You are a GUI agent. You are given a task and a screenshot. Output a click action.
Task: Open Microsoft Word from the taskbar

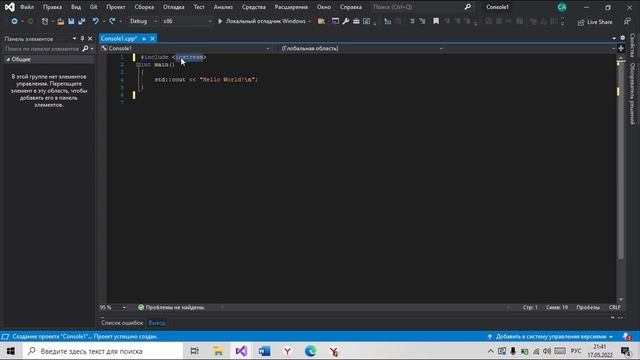pos(264,351)
